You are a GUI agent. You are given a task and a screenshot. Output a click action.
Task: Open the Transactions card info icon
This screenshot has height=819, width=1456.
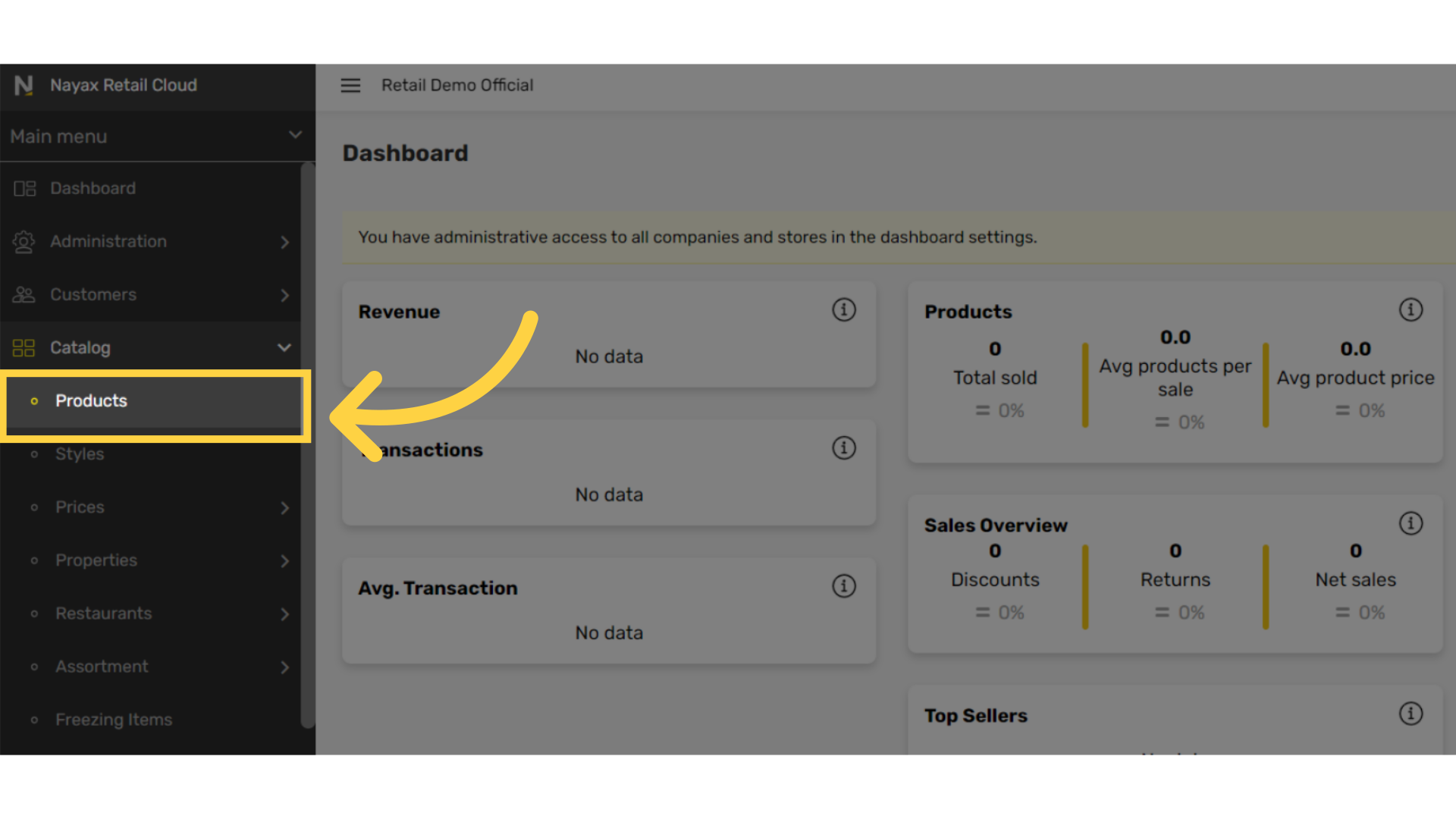[844, 447]
